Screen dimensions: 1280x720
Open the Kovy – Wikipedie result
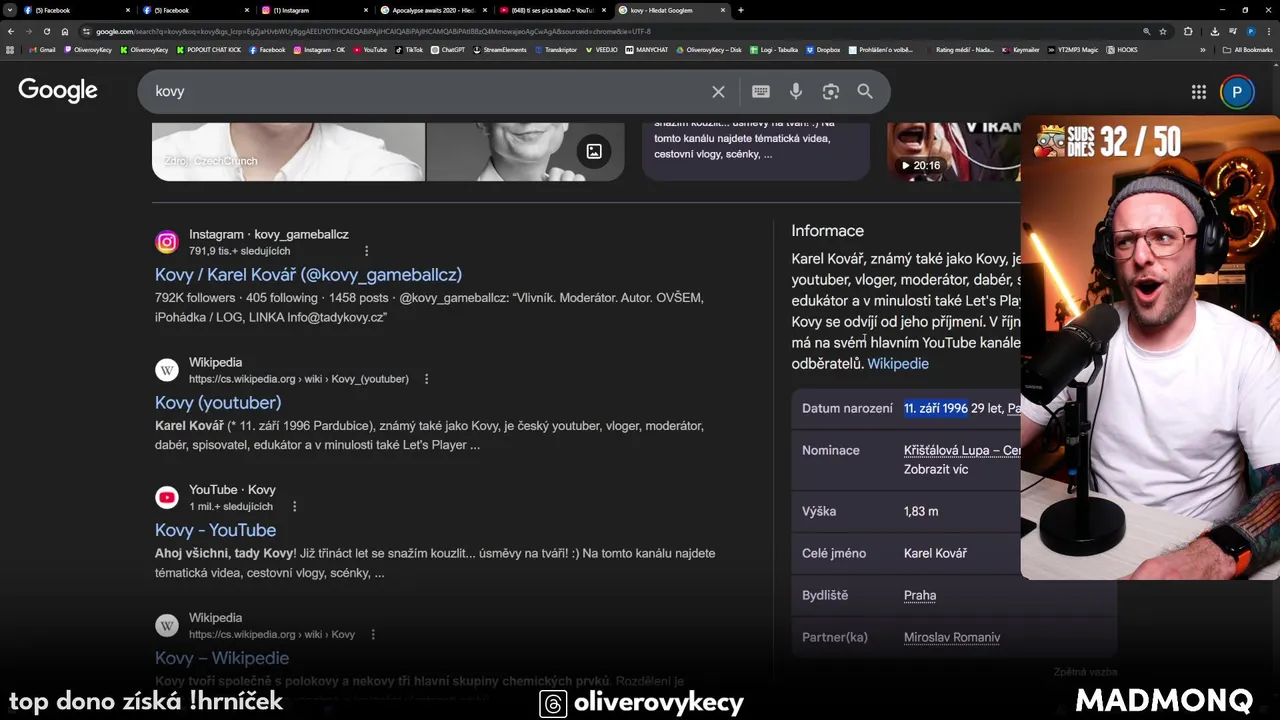point(222,658)
